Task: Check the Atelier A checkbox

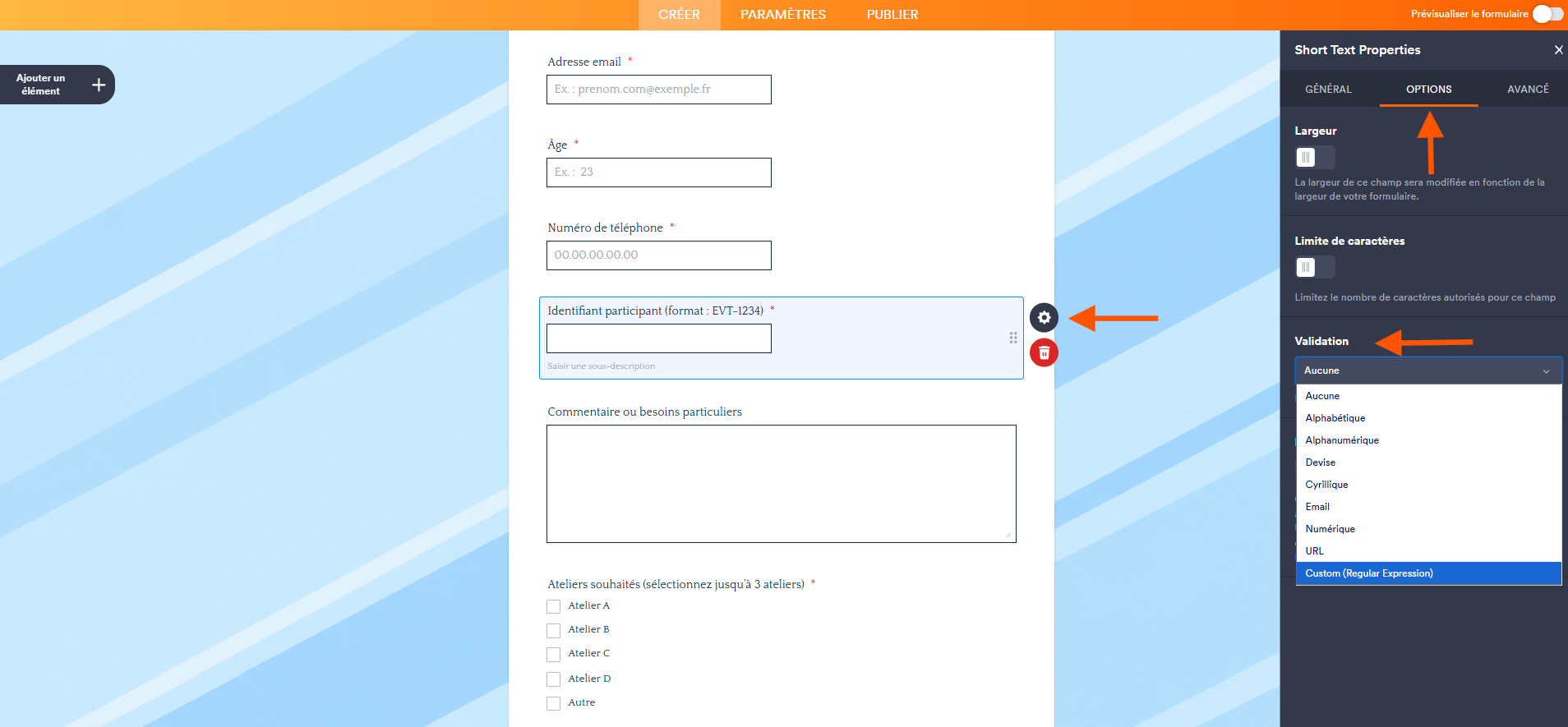Action: [554, 606]
